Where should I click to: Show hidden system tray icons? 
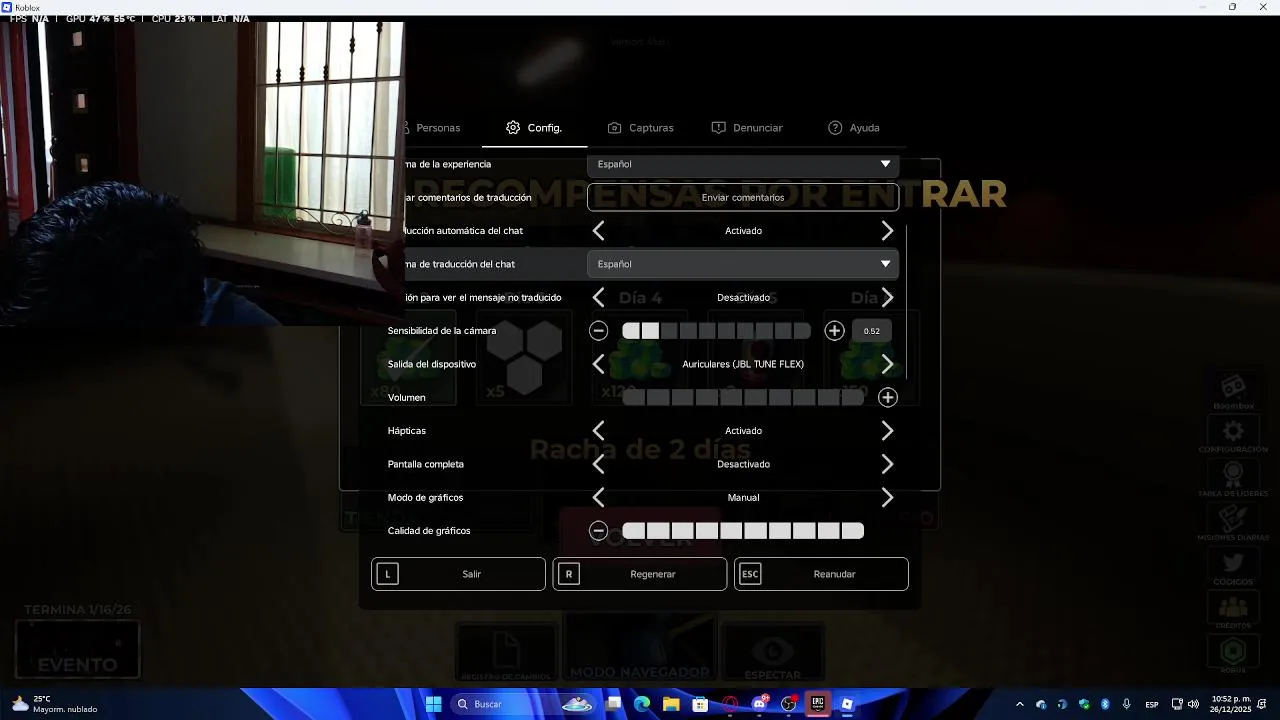click(1019, 704)
